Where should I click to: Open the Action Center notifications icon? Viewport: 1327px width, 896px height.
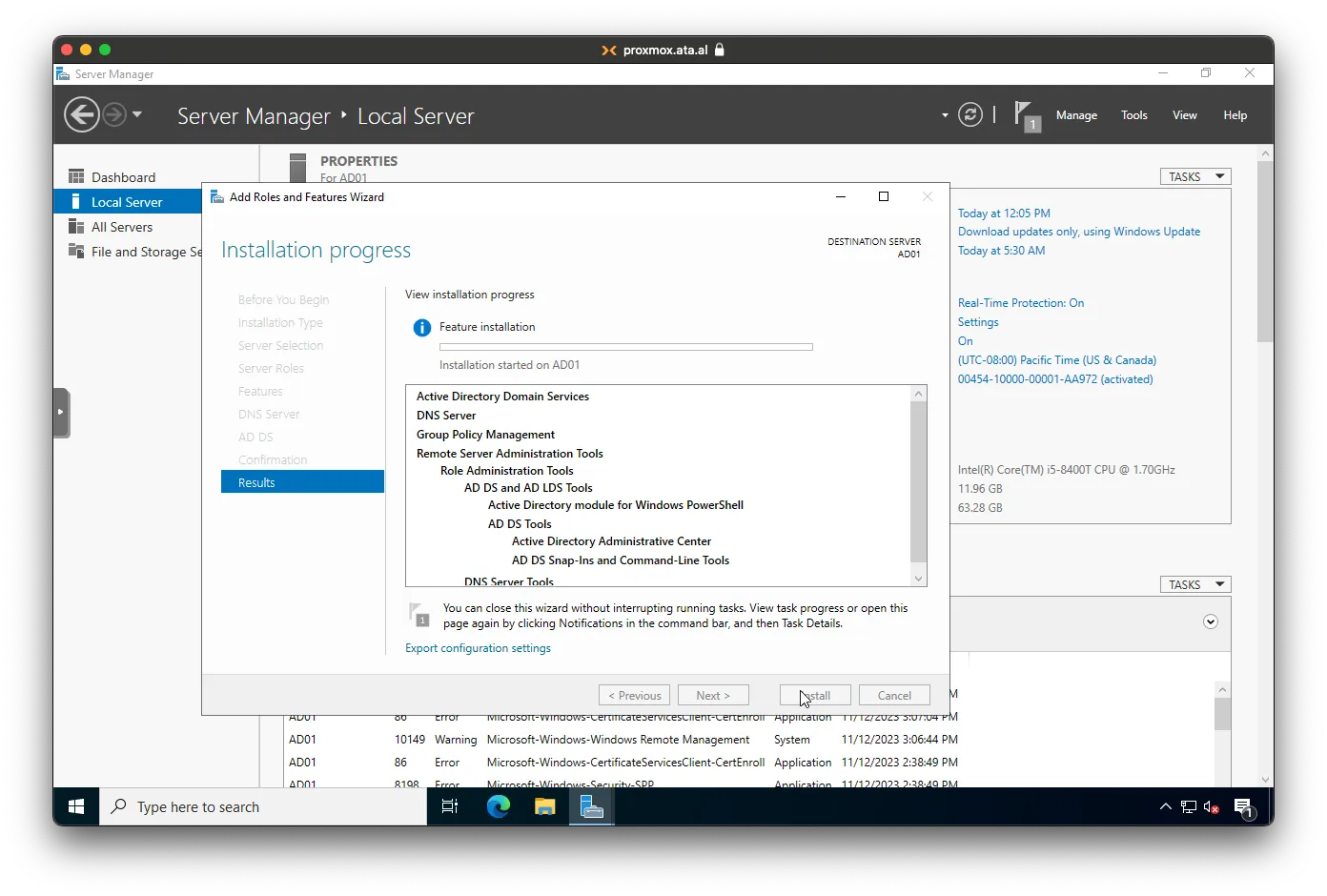coord(1244,808)
